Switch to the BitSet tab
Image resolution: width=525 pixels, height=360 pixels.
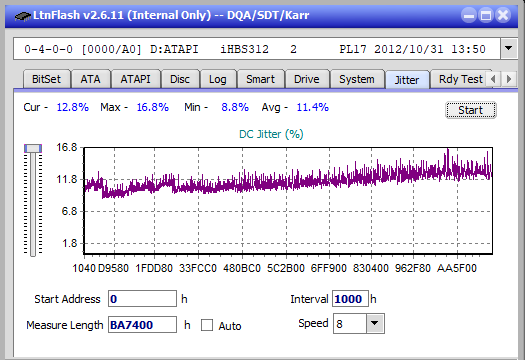[47, 79]
